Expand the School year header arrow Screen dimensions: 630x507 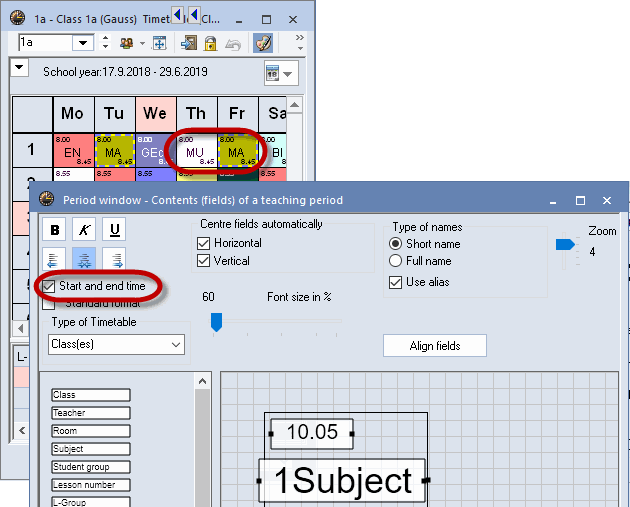coord(20,68)
